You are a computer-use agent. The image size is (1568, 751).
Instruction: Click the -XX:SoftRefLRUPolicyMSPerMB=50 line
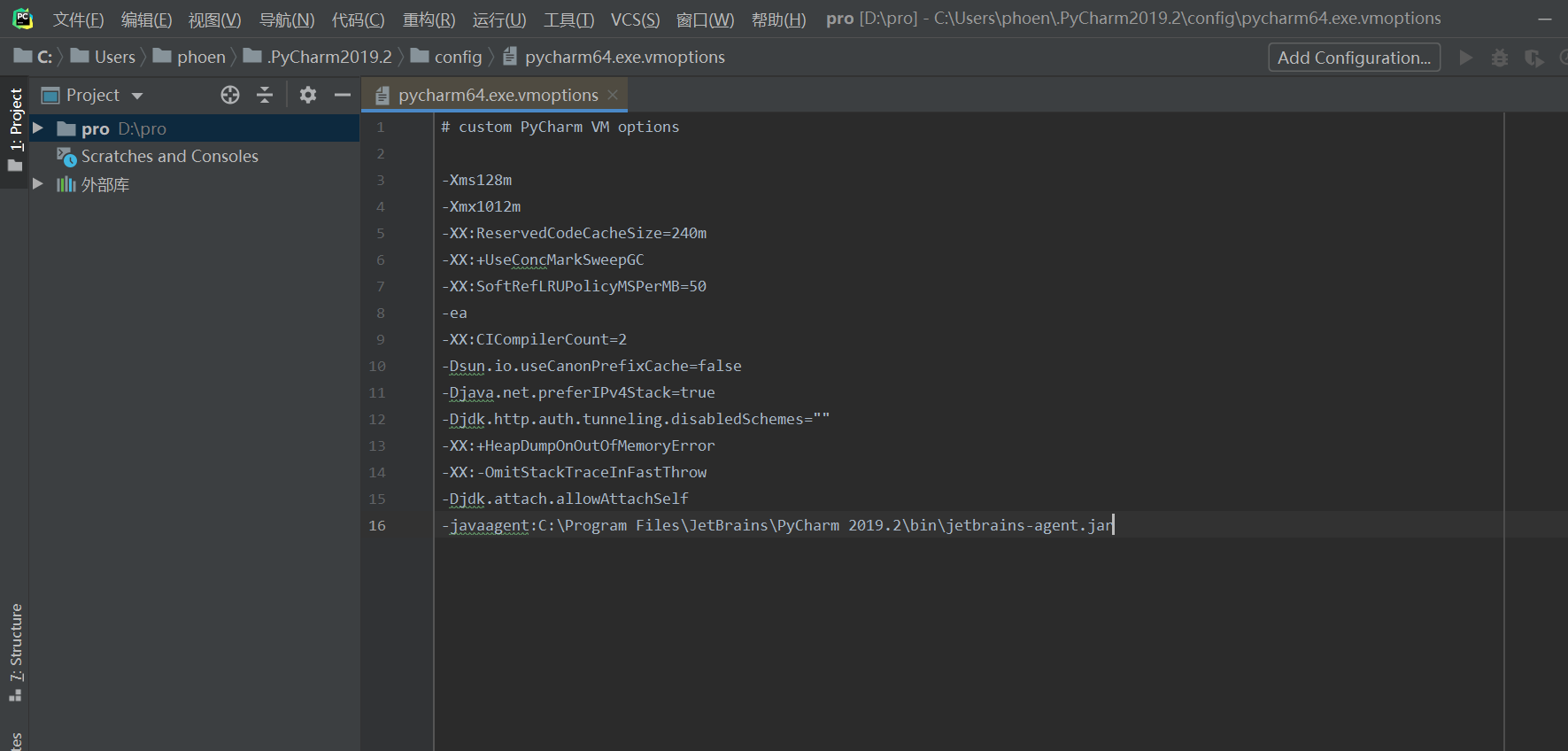point(574,286)
